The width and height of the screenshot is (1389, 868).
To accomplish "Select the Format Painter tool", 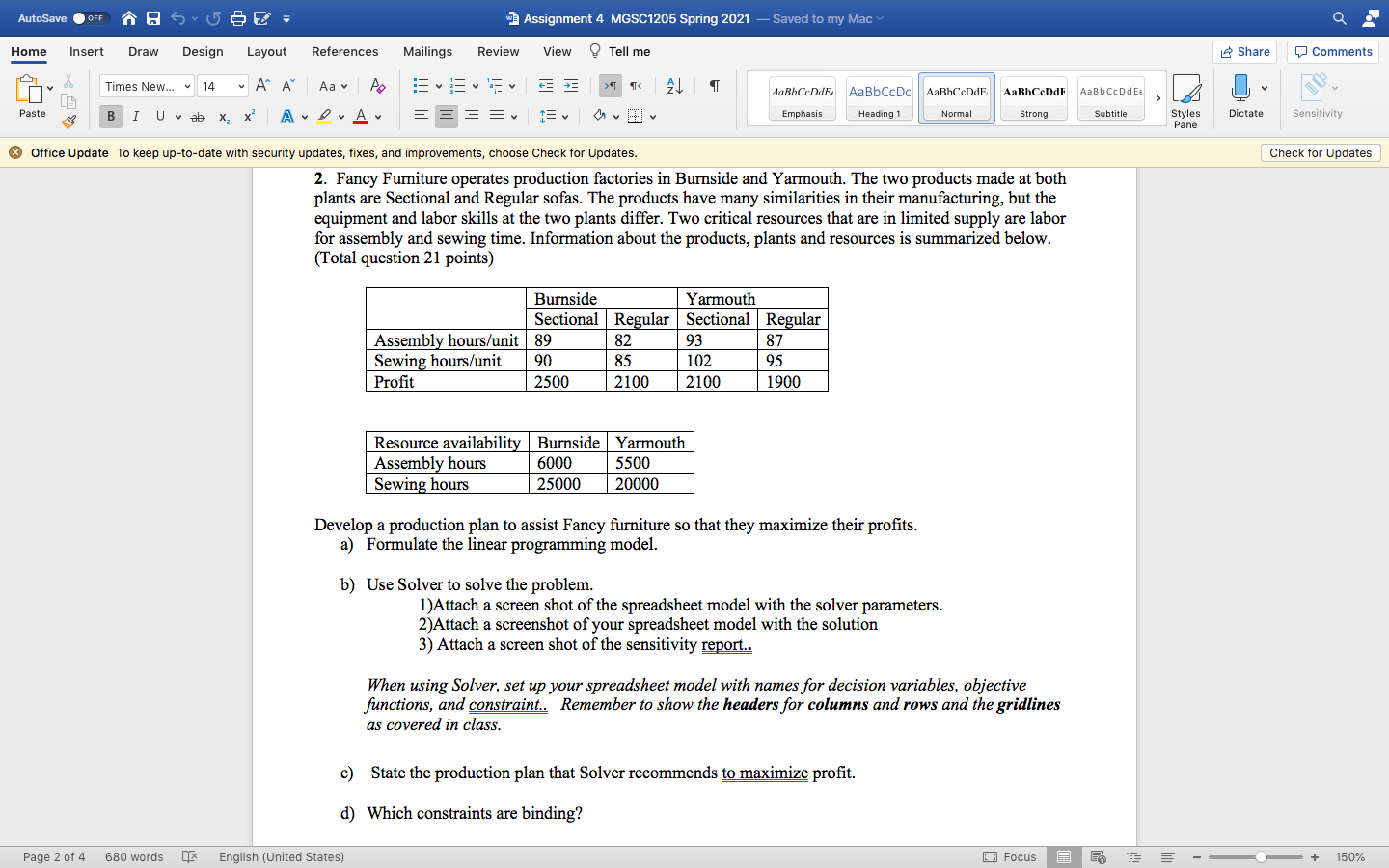I will point(68,121).
